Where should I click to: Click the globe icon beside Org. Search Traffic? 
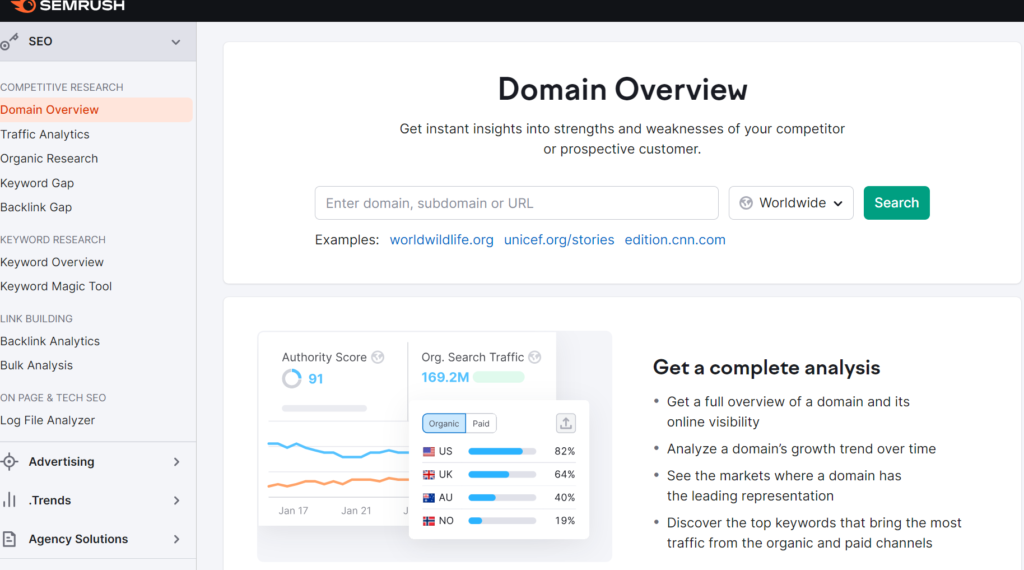[535, 357]
